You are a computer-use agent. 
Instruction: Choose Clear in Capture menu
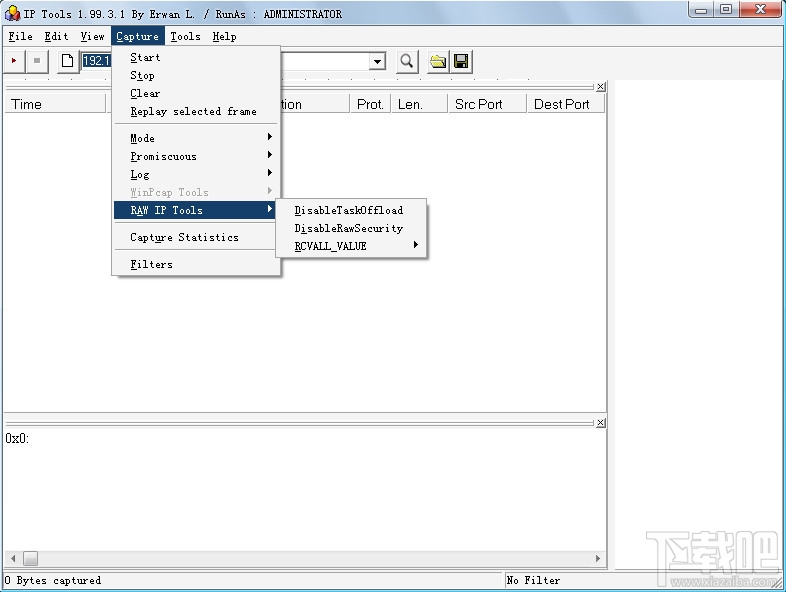[195, 94]
